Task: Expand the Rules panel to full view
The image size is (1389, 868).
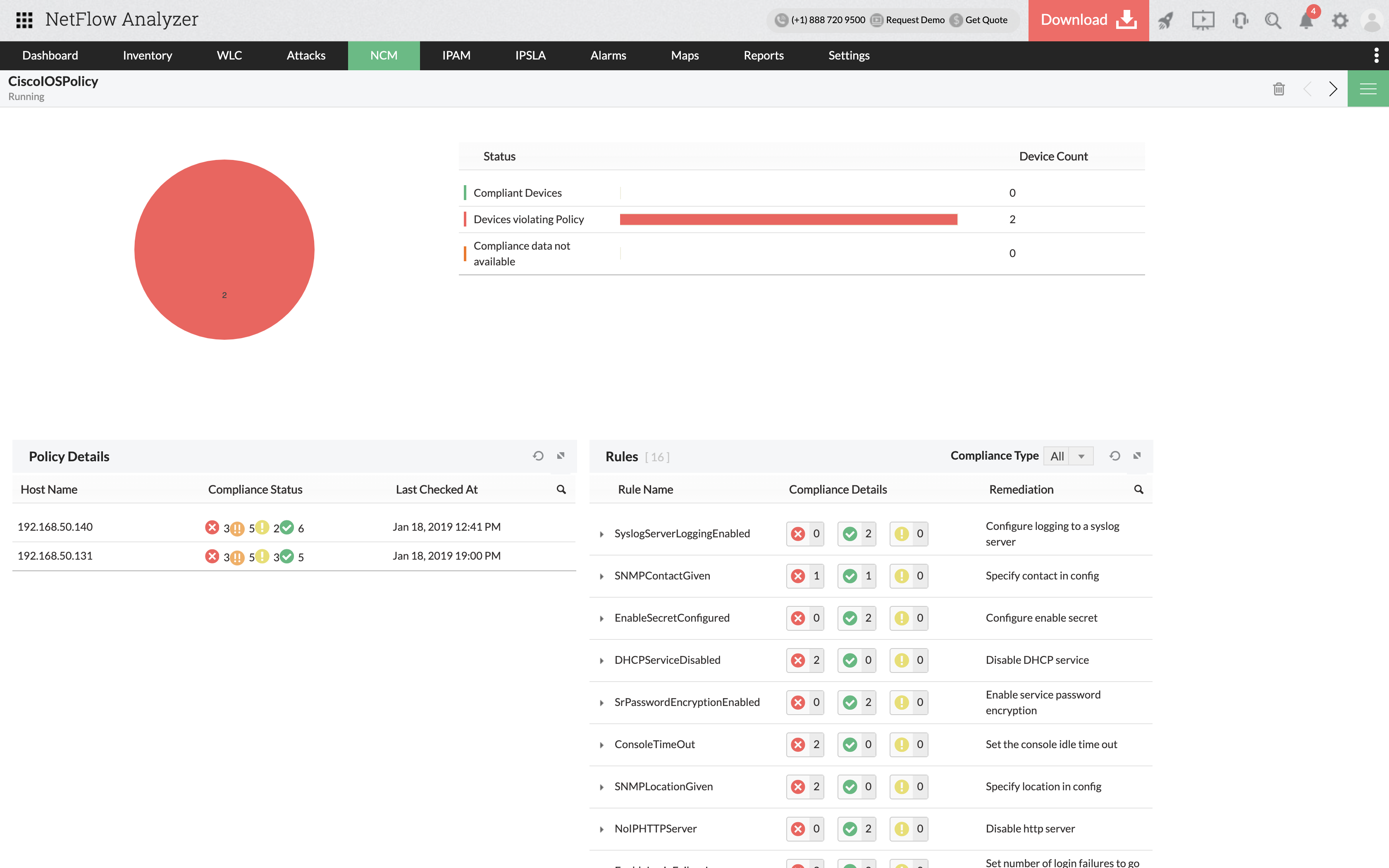Action: [x=1137, y=456]
